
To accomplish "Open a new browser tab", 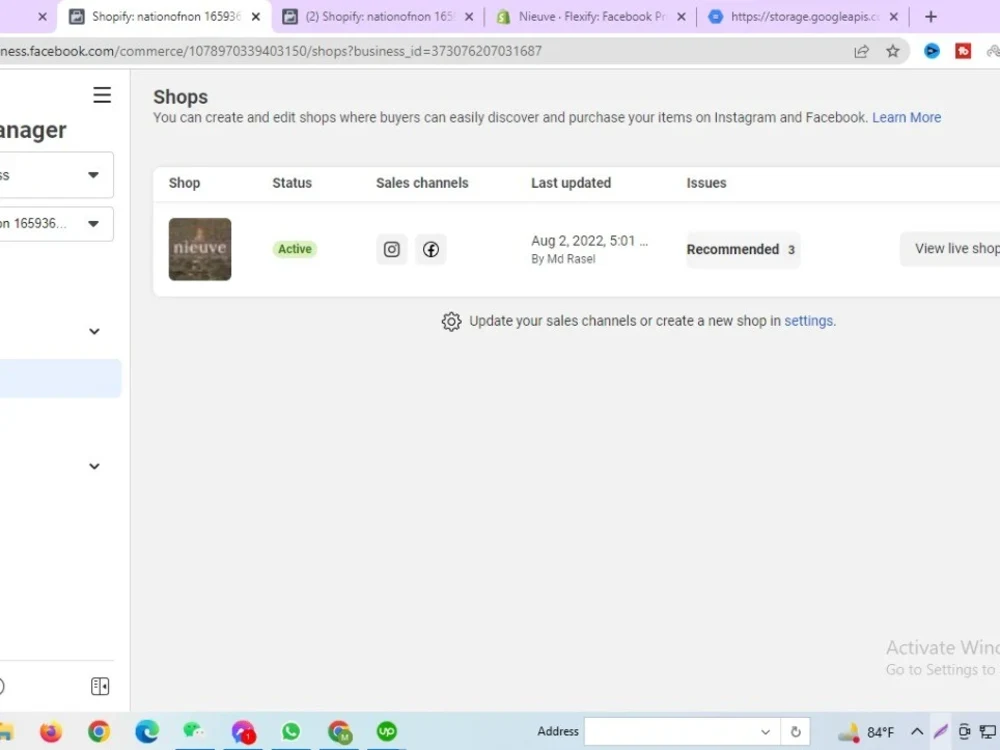I will (930, 17).
